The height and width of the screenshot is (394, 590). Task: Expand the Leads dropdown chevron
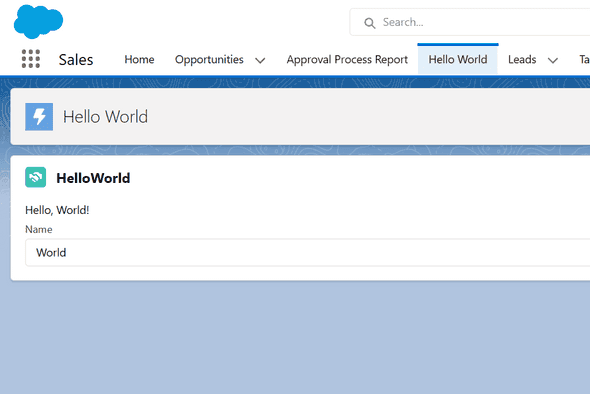point(552,60)
